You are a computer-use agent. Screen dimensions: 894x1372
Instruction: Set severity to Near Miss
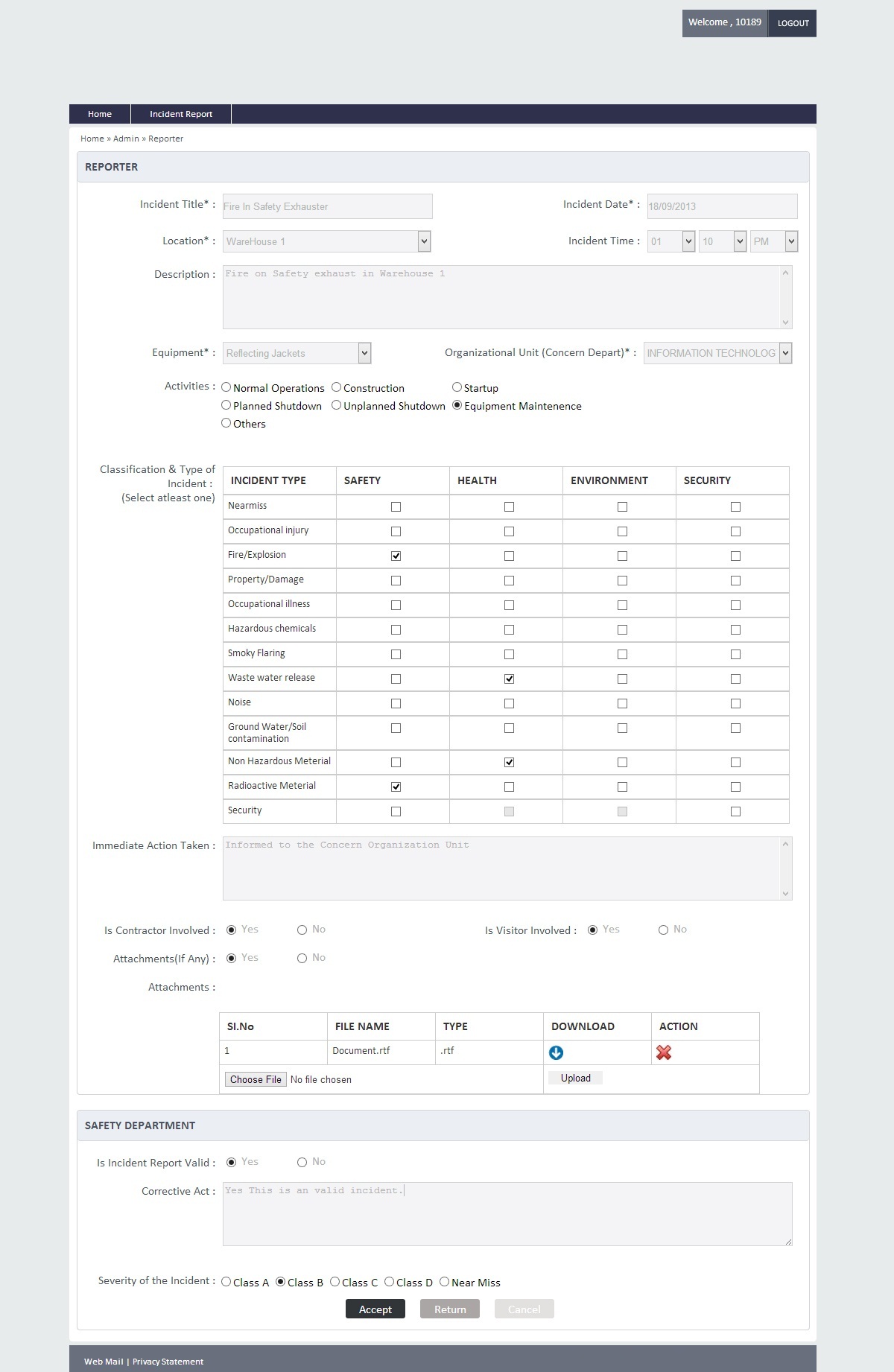(x=445, y=1282)
